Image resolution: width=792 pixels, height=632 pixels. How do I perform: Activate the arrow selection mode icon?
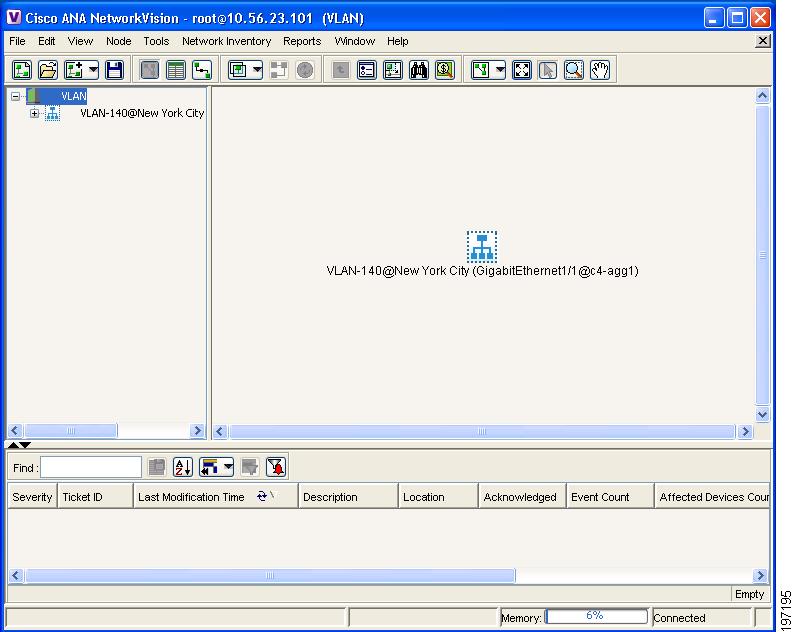pyautogui.click(x=548, y=70)
